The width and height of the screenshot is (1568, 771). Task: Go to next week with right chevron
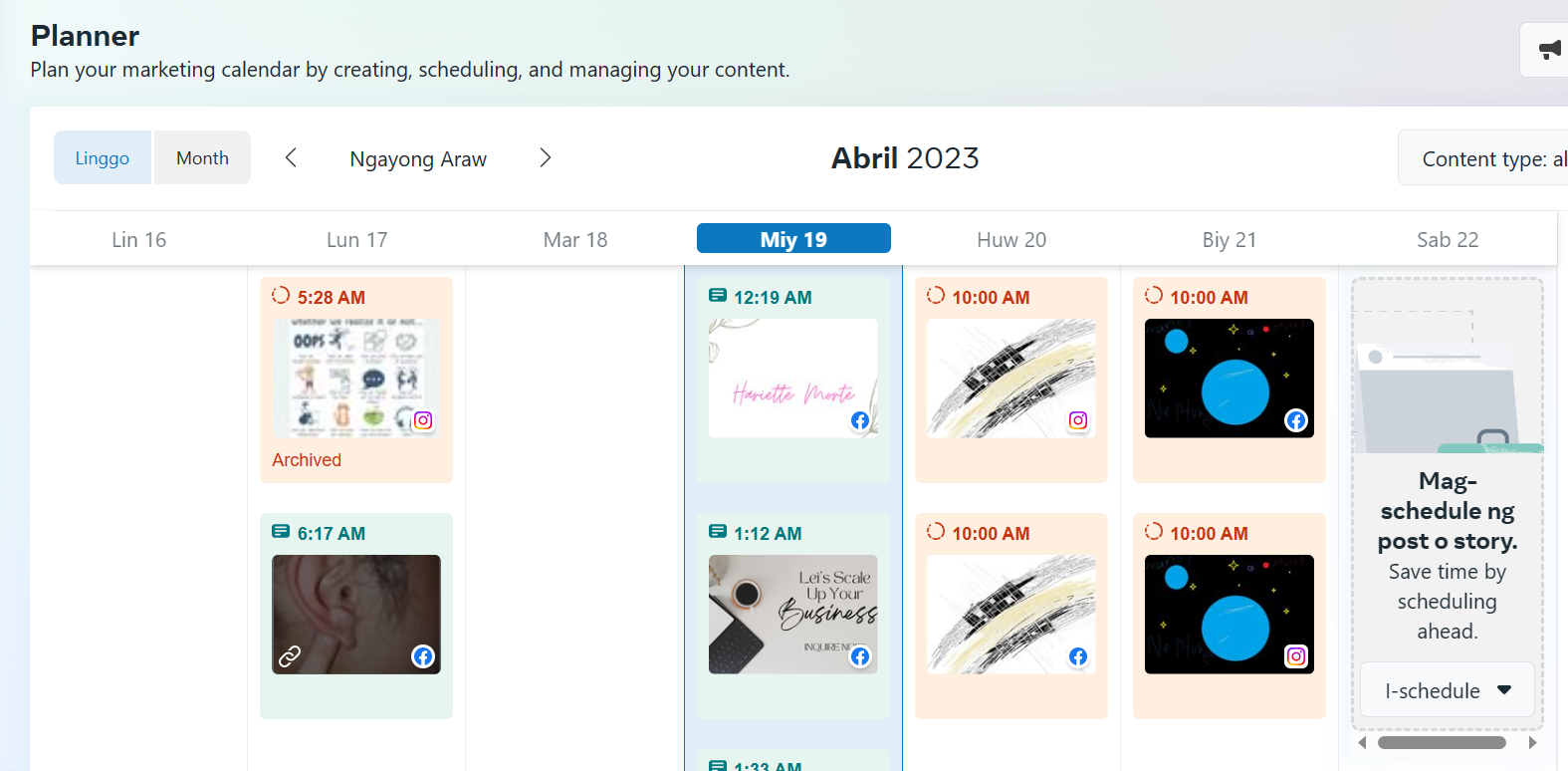[x=545, y=158]
